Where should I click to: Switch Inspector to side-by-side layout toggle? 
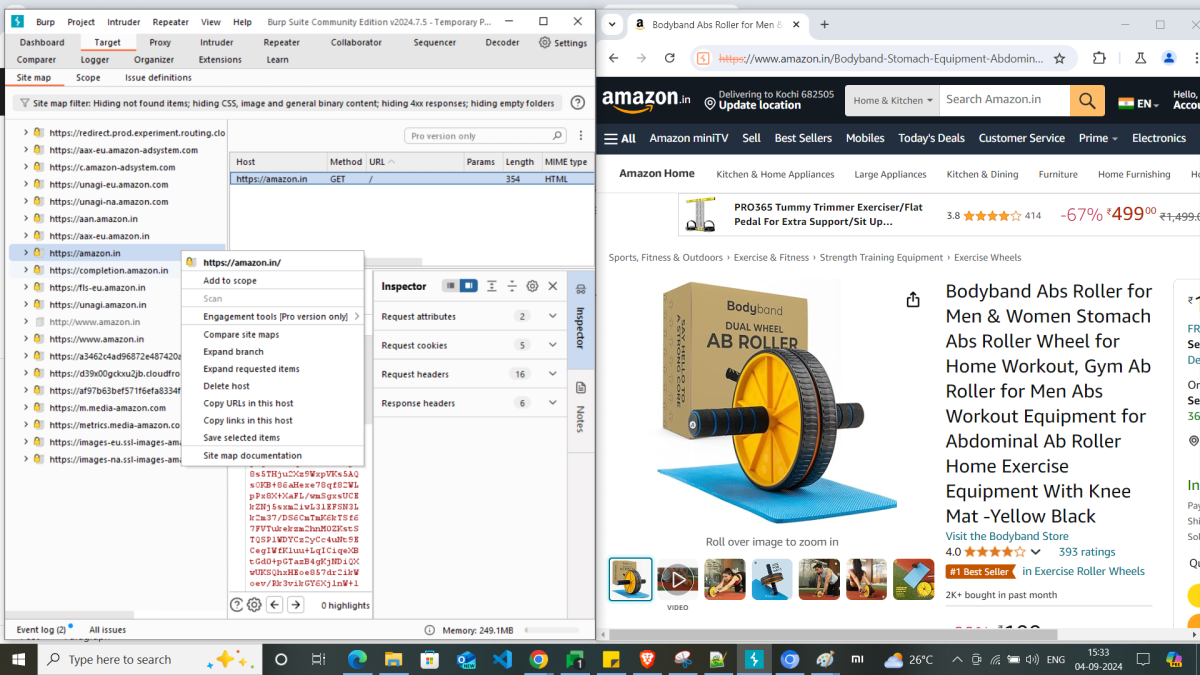(468, 286)
